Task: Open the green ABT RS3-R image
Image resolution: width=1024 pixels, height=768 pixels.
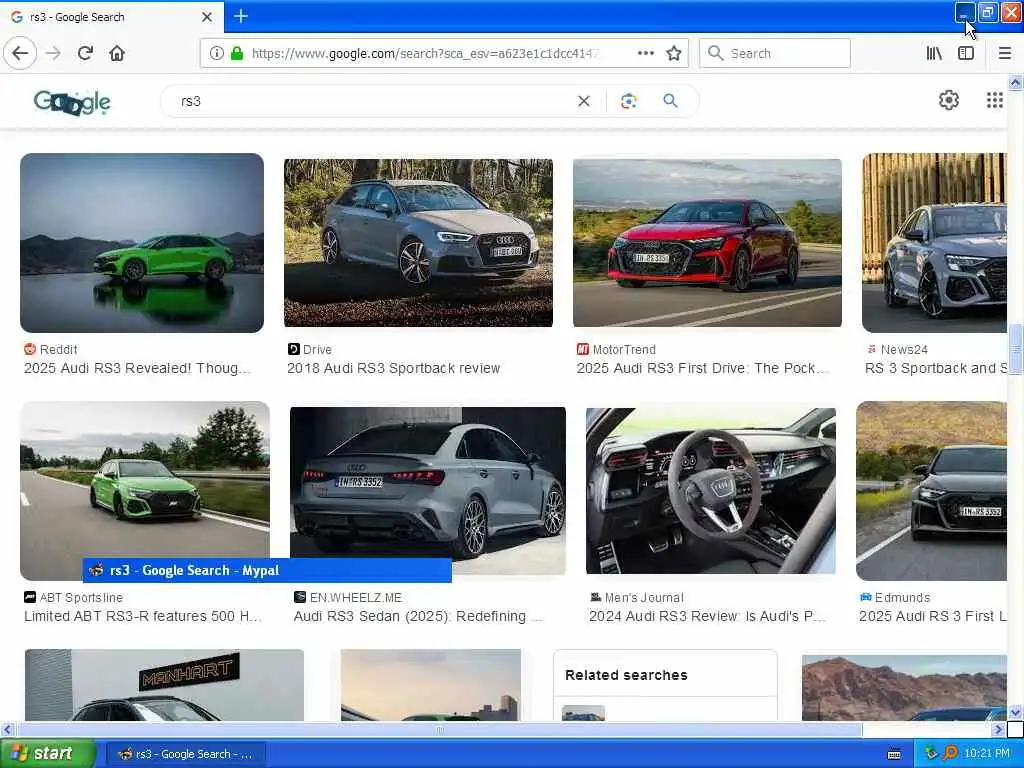Action: coord(144,490)
